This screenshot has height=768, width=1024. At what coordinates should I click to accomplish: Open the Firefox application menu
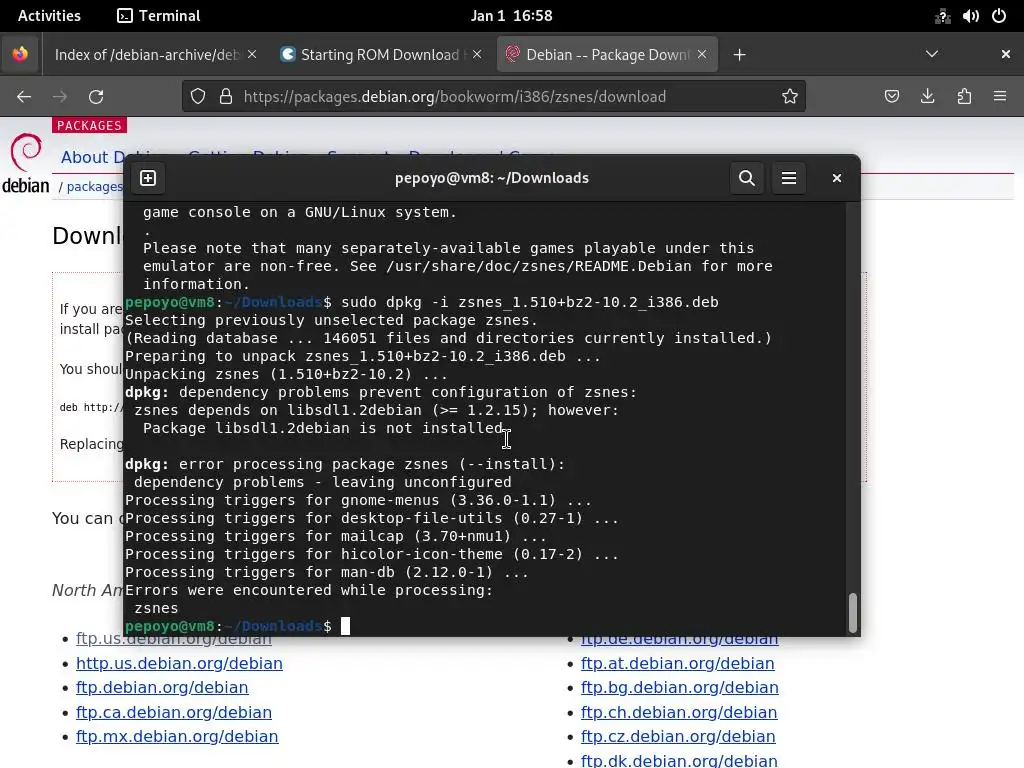(1000, 97)
